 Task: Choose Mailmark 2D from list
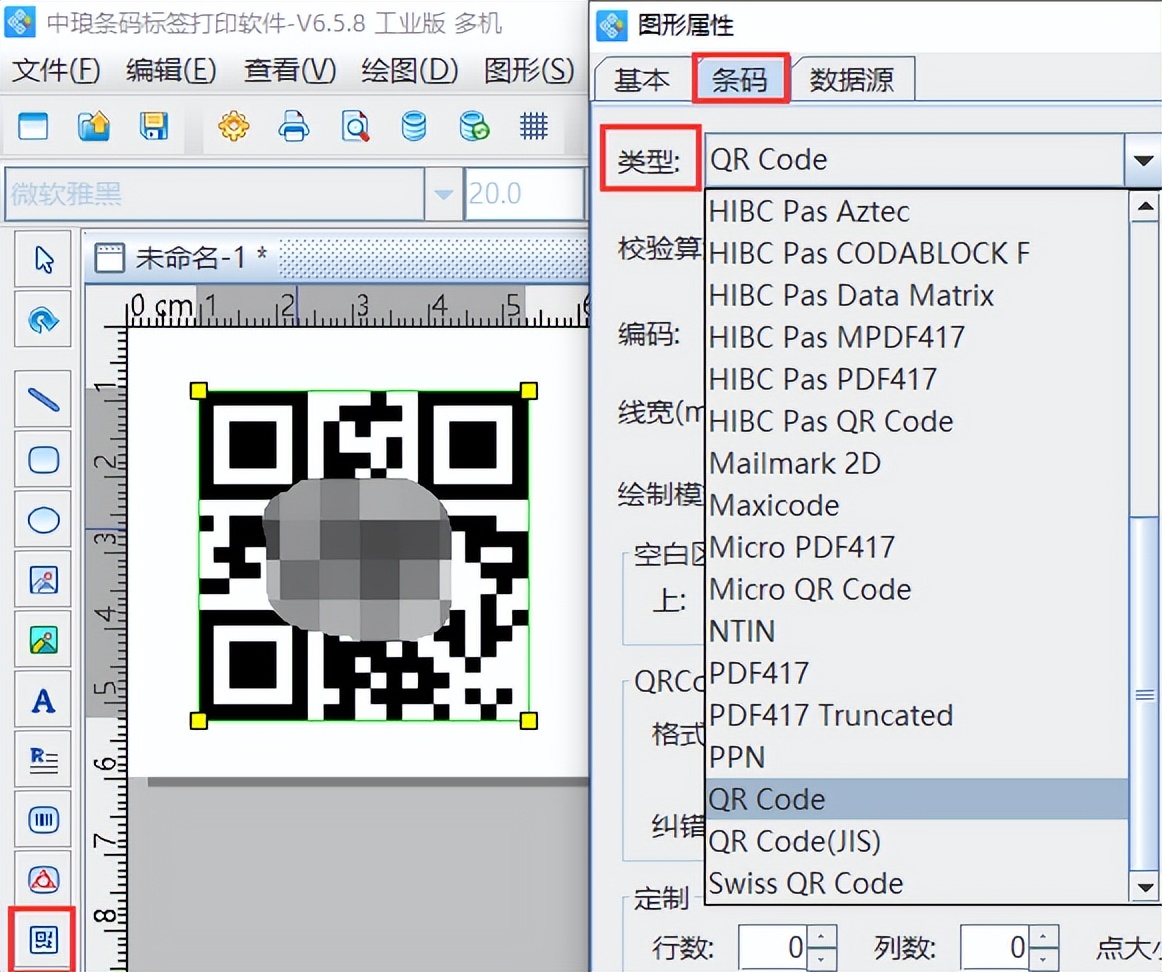916,464
